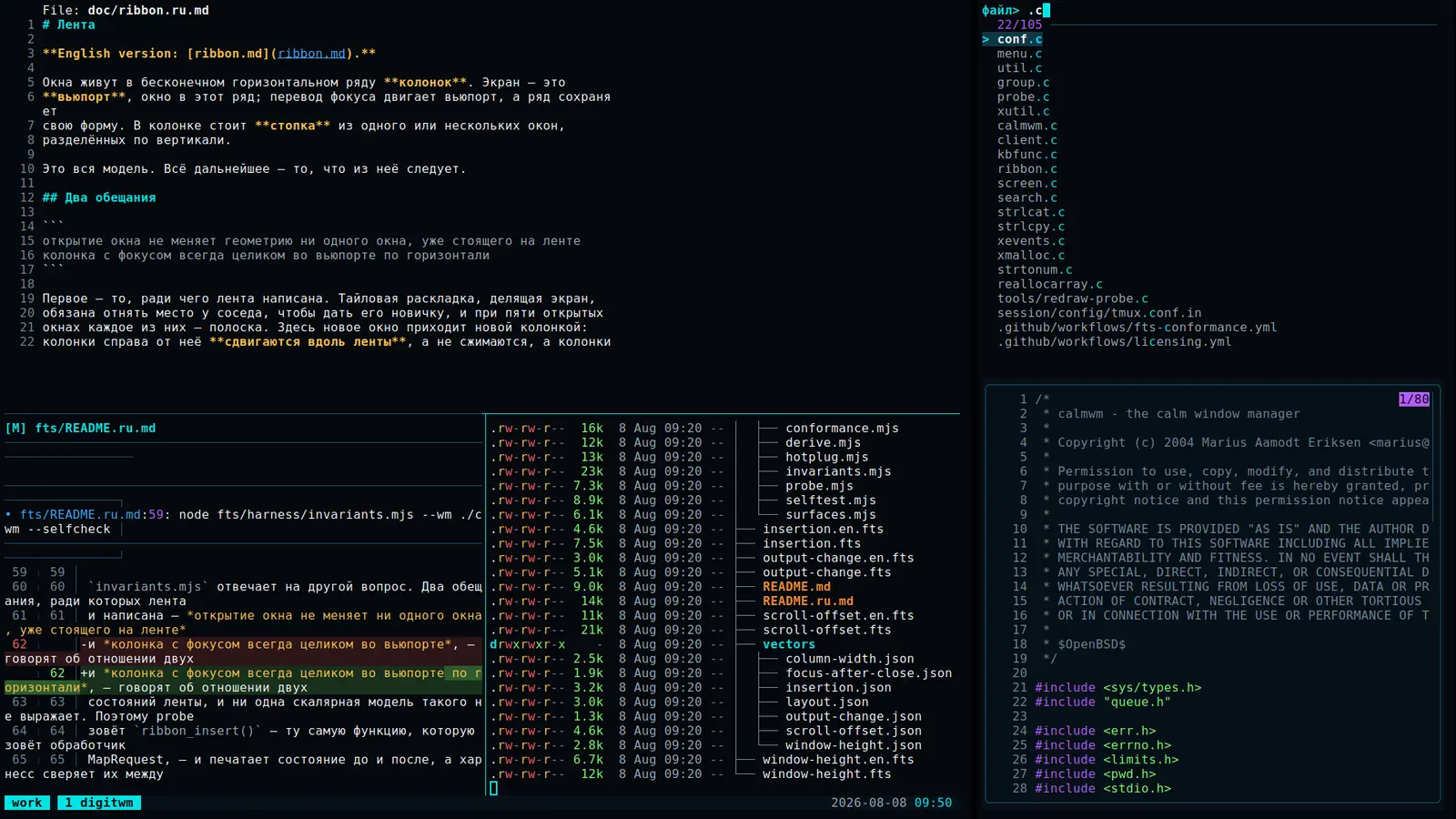Select invariants.mjs in the tree listing

[838, 472]
